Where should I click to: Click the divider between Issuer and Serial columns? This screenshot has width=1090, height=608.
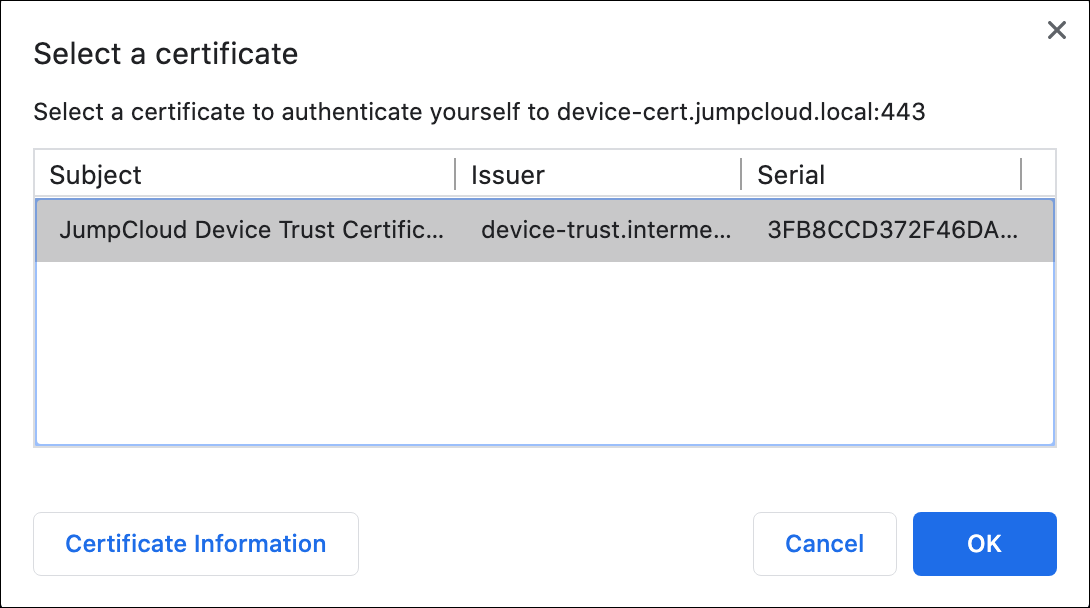tap(741, 174)
